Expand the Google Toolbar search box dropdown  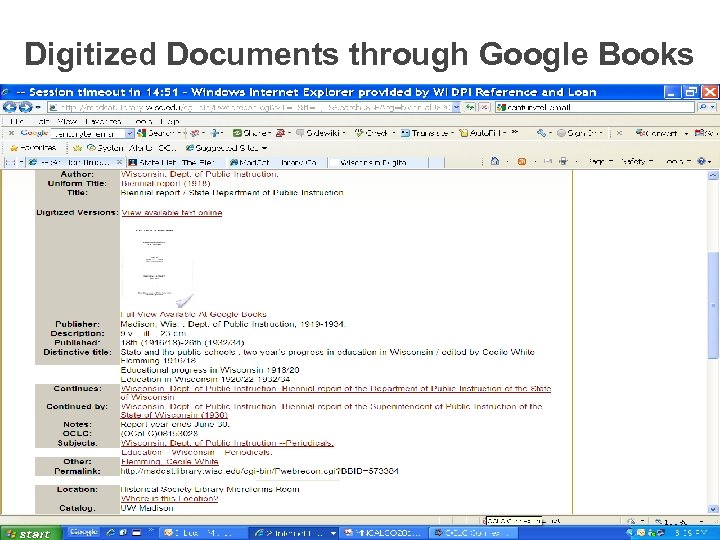[129, 133]
